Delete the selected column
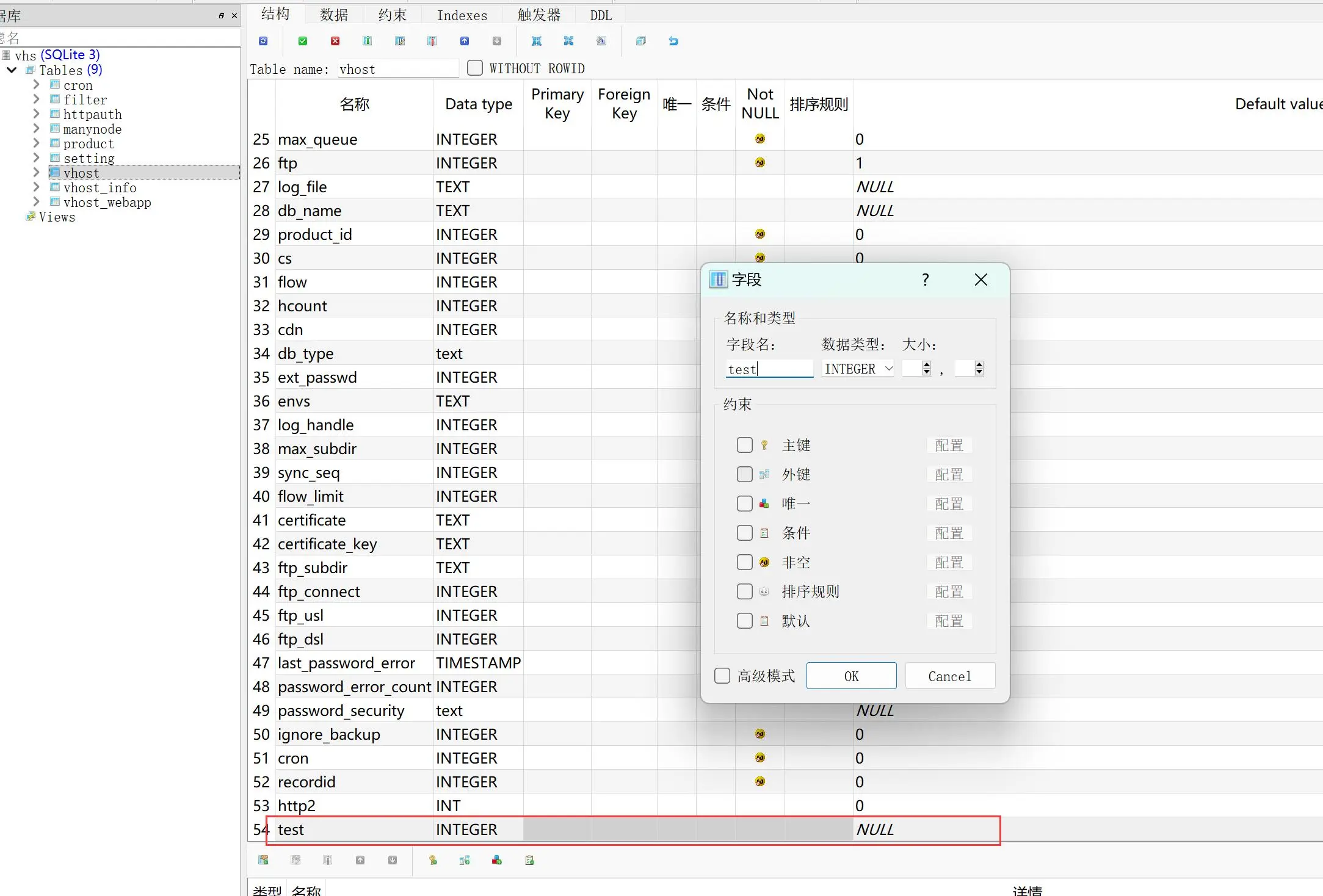Image resolution: width=1323 pixels, height=896 pixels. [432, 41]
